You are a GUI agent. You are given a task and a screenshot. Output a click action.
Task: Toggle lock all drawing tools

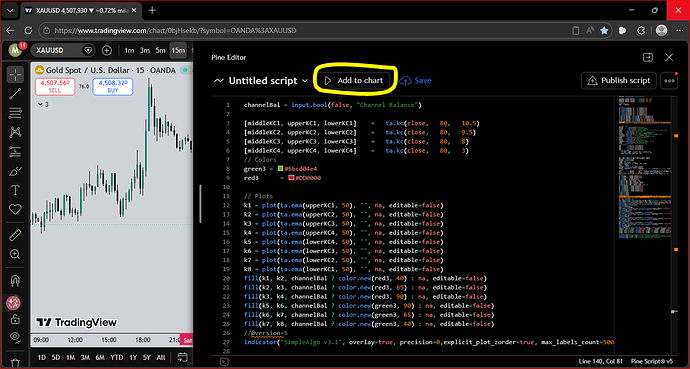point(15,319)
